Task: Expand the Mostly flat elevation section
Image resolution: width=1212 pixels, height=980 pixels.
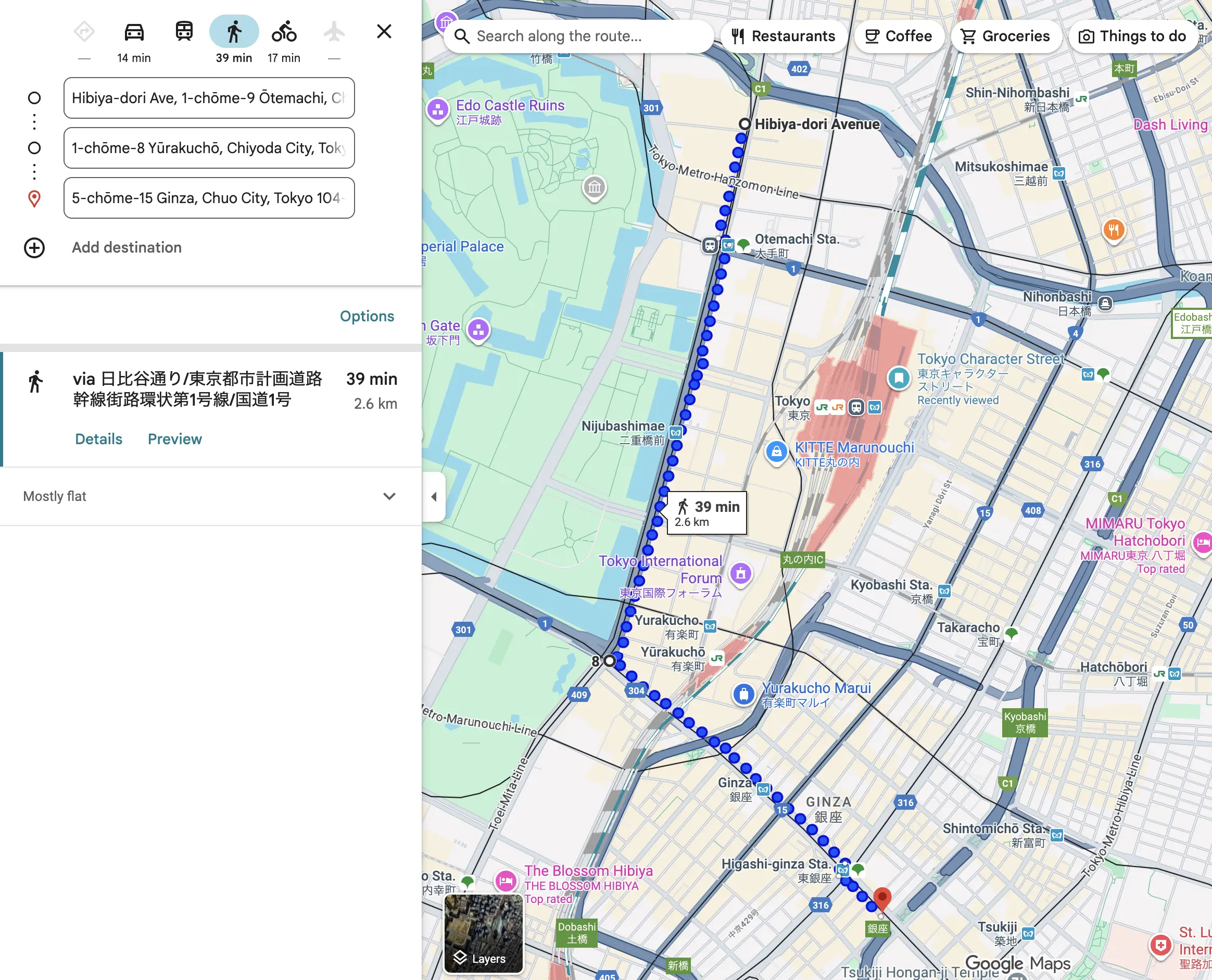Action: tap(389, 497)
